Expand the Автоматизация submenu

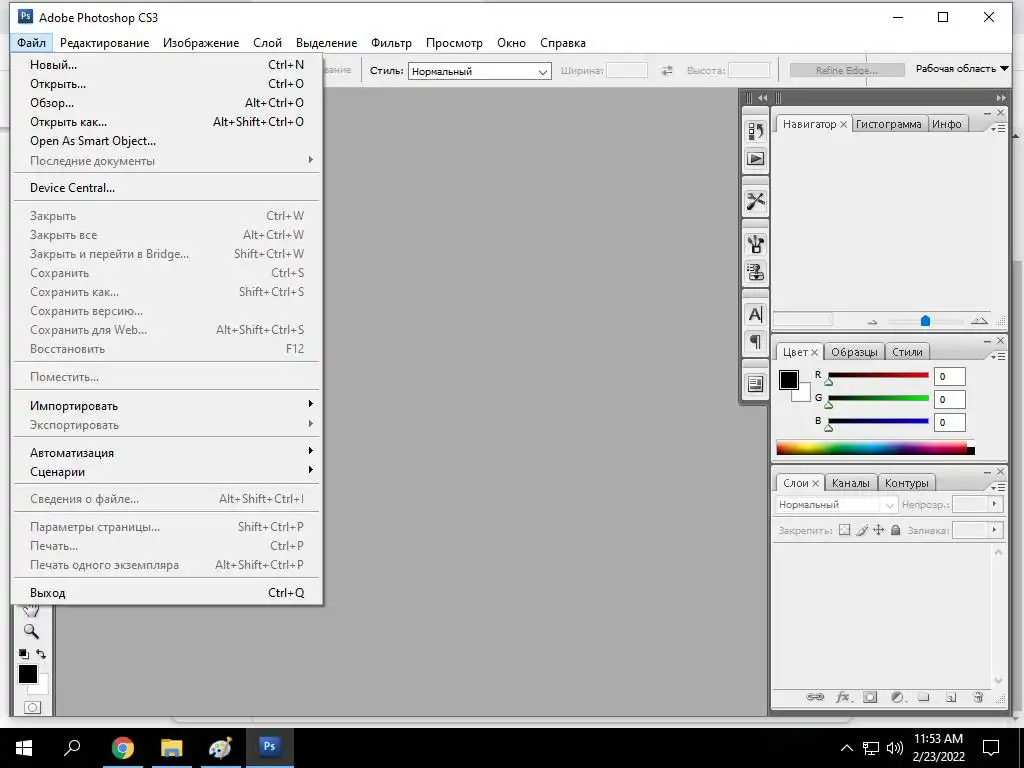167,453
